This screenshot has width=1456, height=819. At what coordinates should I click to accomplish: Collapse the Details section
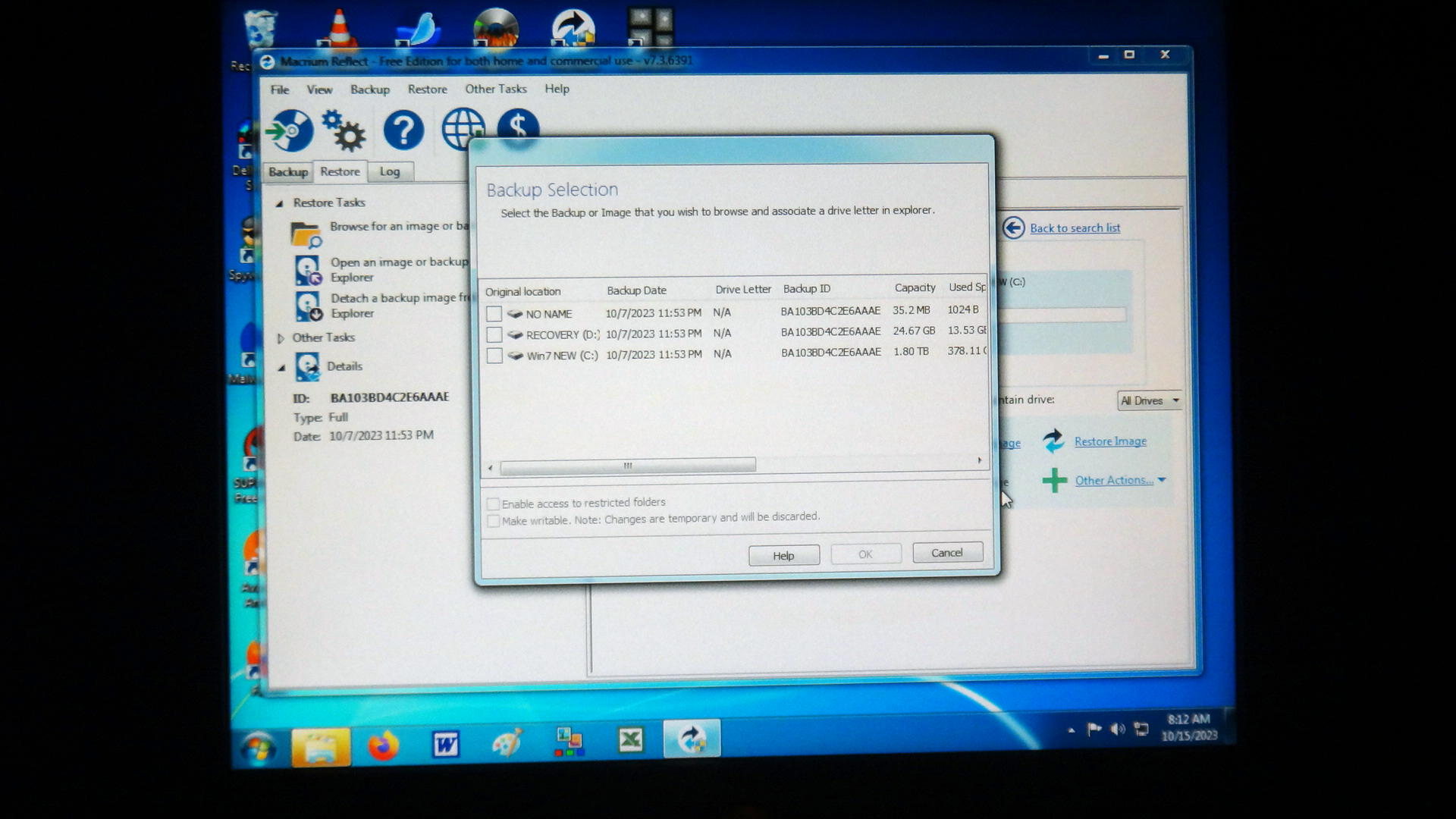[281, 368]
